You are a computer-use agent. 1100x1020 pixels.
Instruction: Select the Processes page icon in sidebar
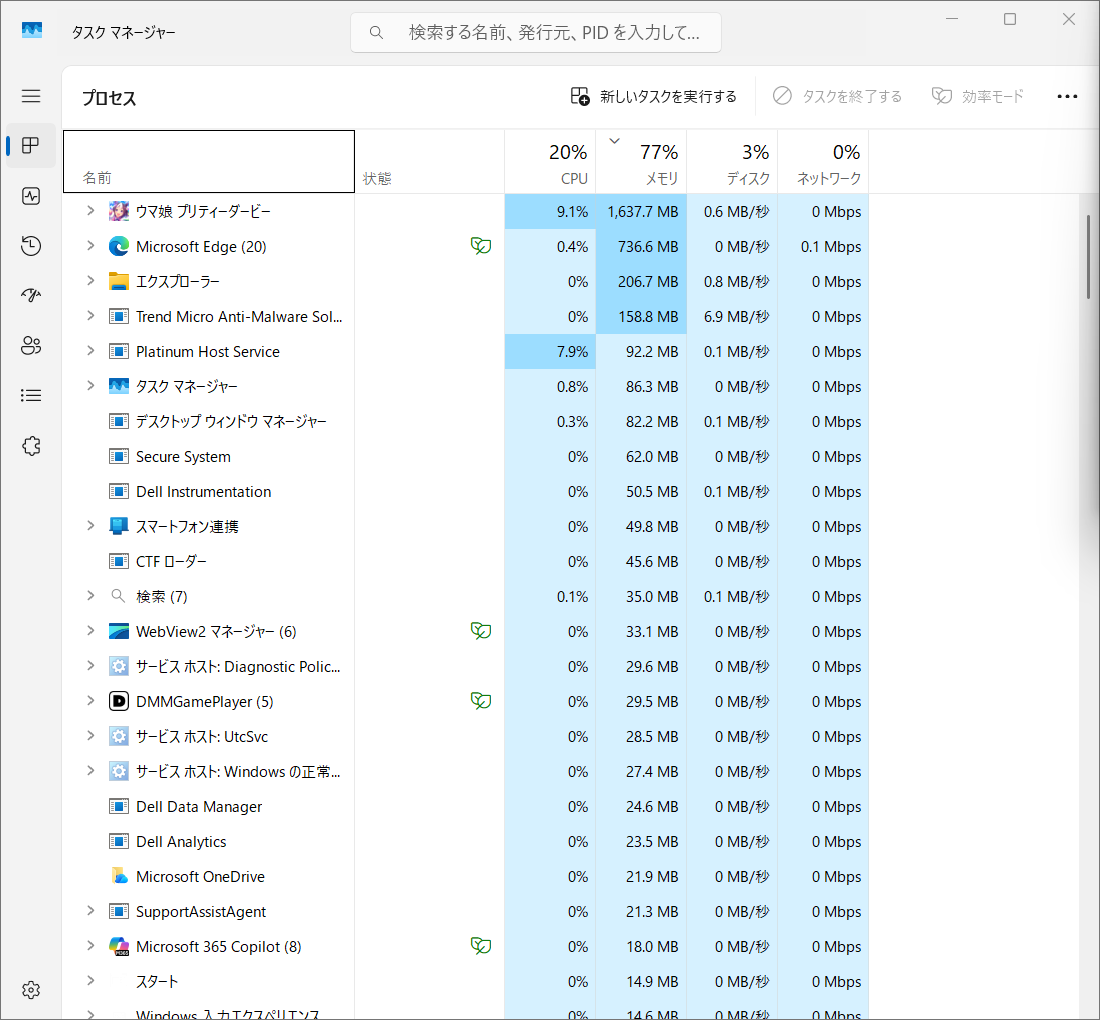pyautogui.click(x=31, y=145)
